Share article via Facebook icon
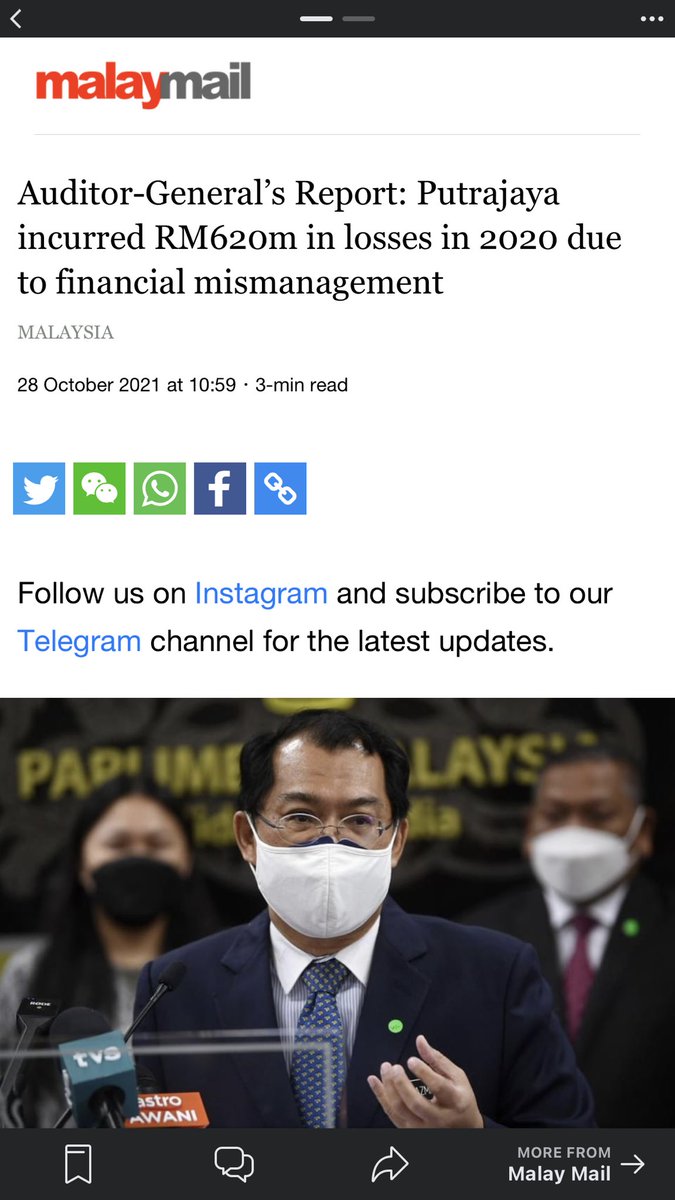This screenshot has height=1200, width=675. [220, 488]
